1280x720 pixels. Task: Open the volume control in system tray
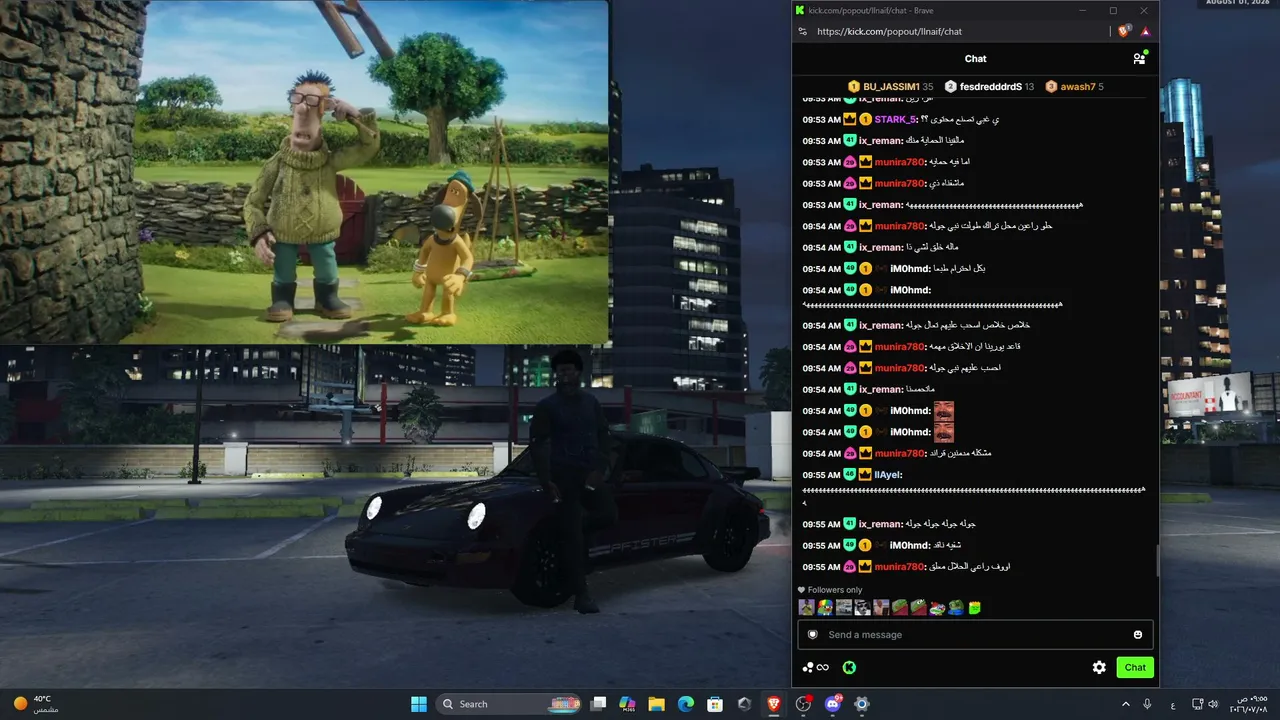pyautogui.click(x=1213, y=704)
